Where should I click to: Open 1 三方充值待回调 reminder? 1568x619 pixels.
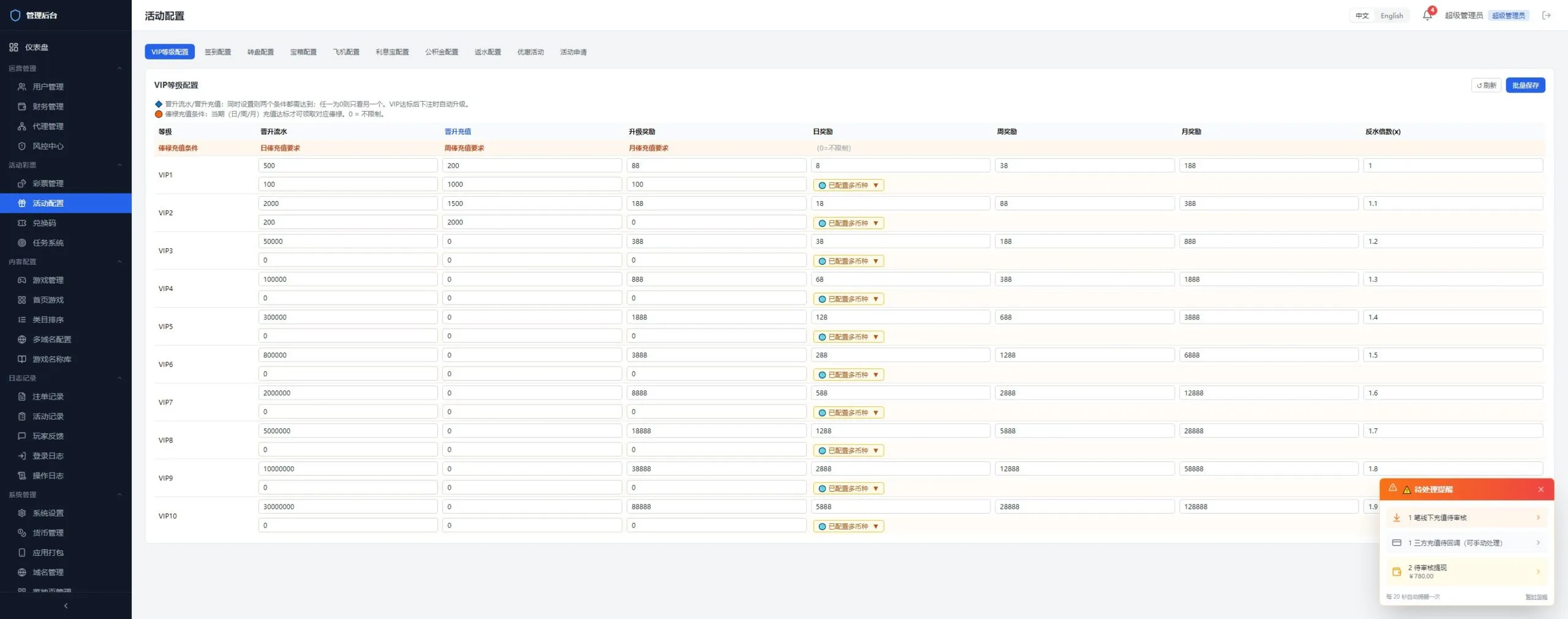coord(1466,543)
